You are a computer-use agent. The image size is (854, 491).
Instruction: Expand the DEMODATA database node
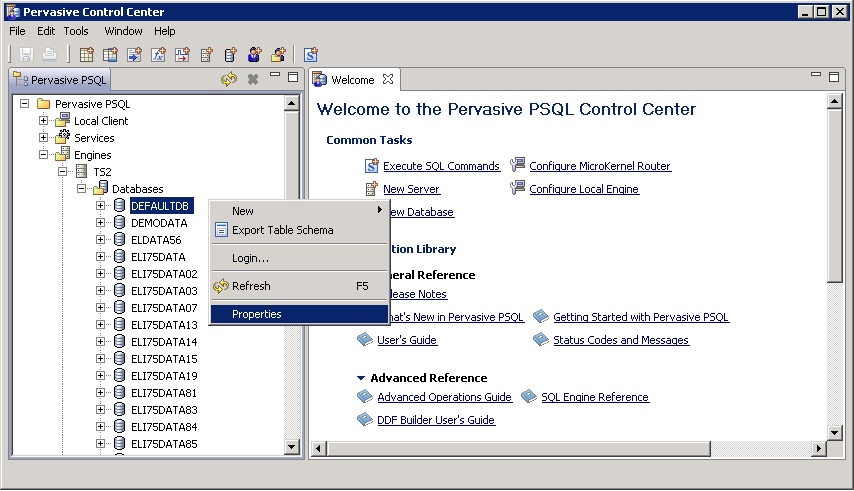100,223
